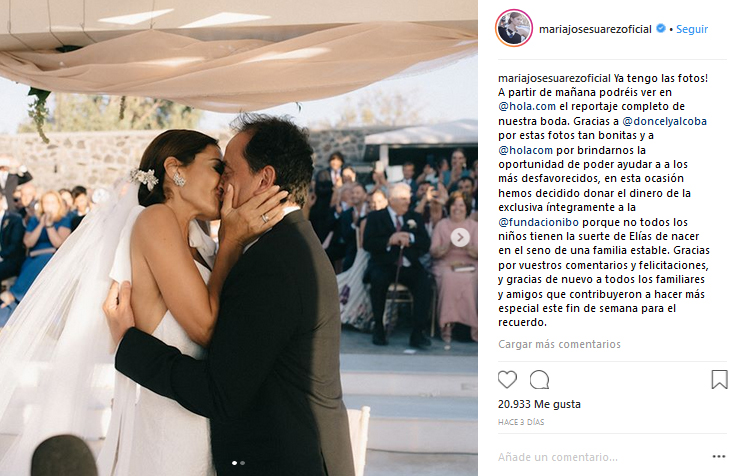View the 20.933 Me gusta likes list
Screen dimensions: 729x476
(539, 404)
